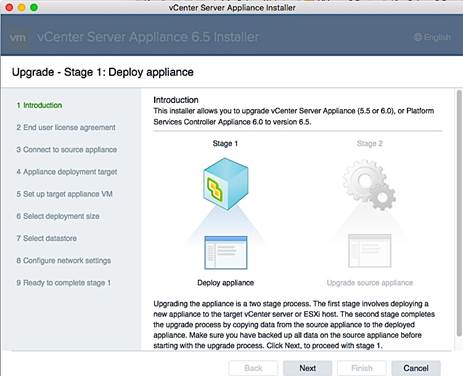463x376 pixels.
Task: Click the Finish button
Action: coord(362,368)
